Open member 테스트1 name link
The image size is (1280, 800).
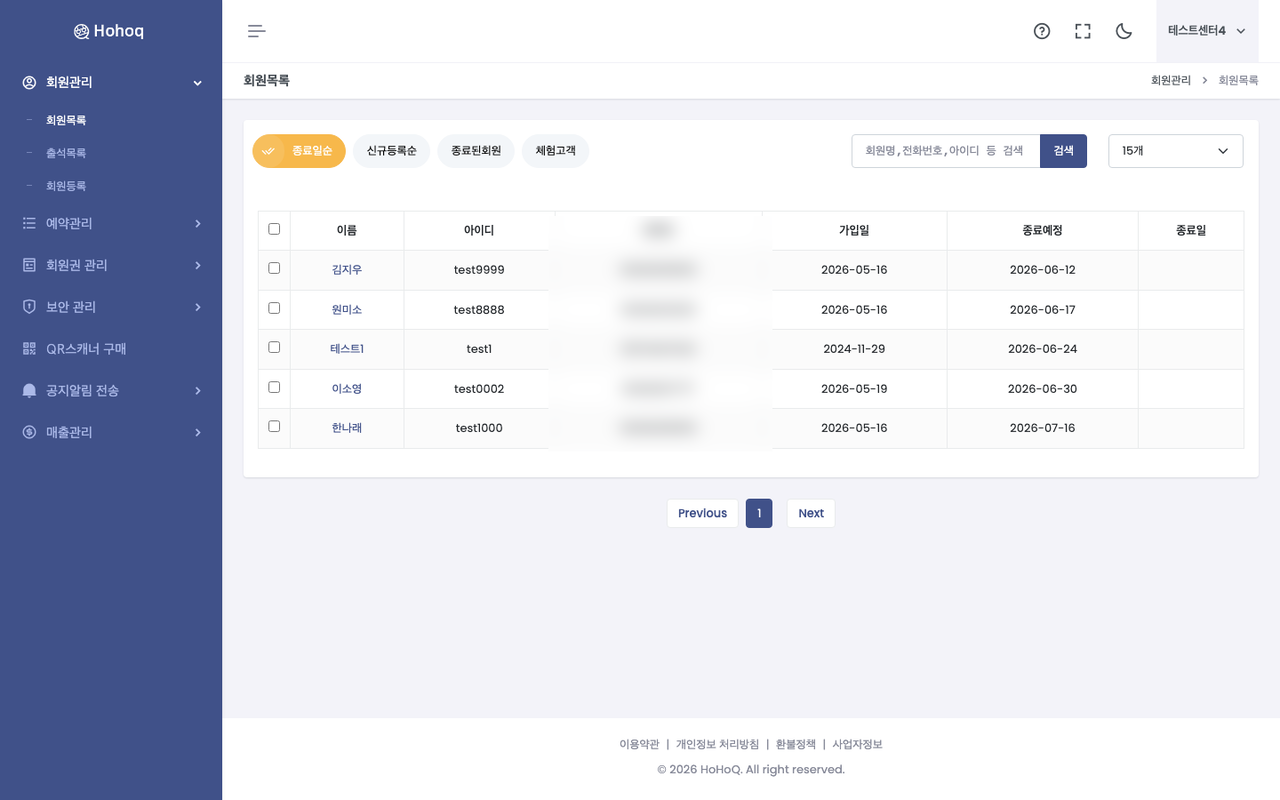[347, 349]
